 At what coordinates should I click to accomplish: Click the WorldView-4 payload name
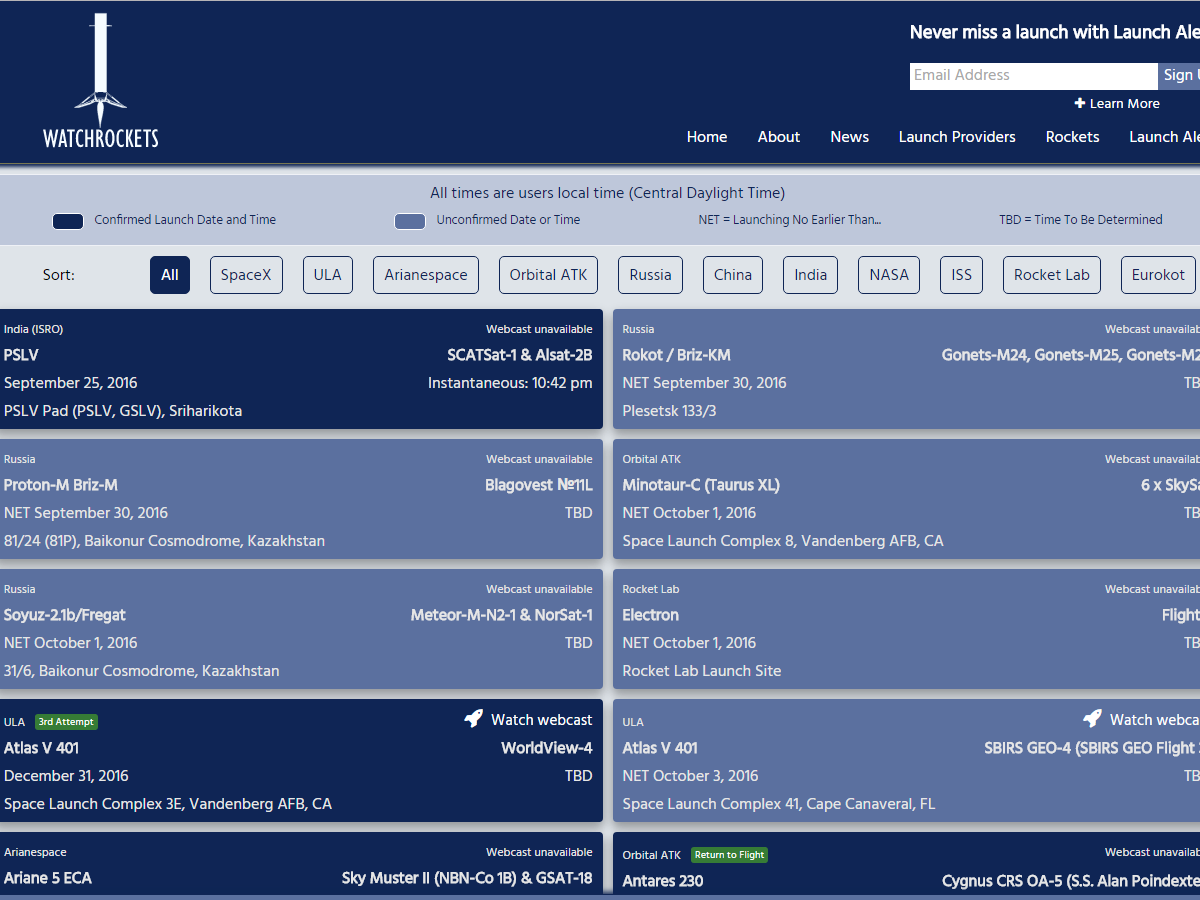point(547,748)
